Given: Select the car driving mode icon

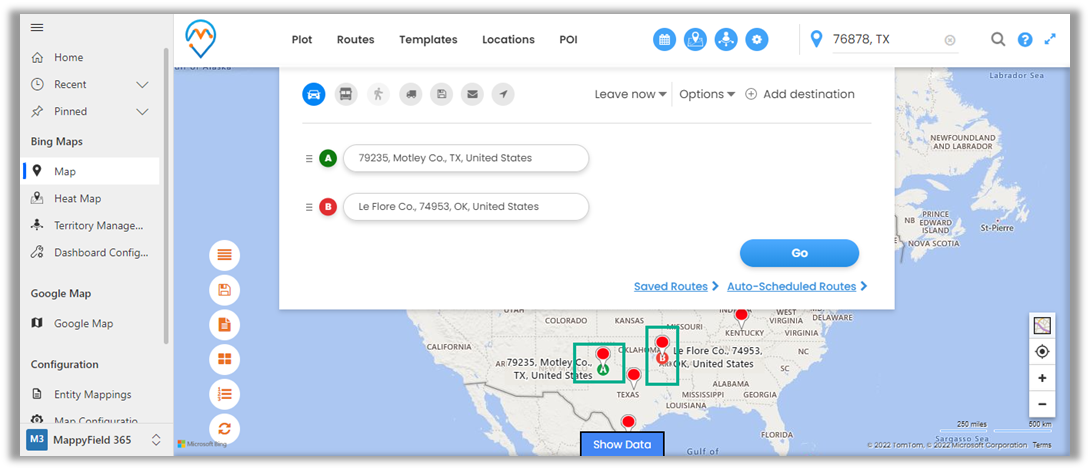Looking at the screenshot, I should (x=314, y=94).
